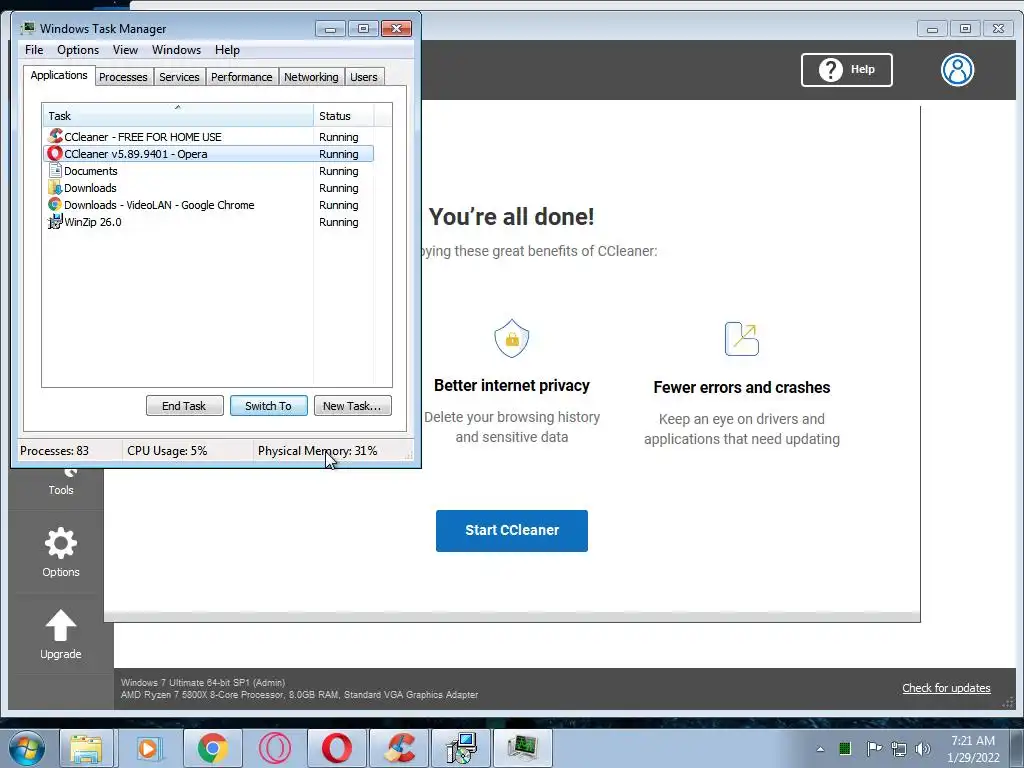Click the green Task Manager tray icon
Viewport: 1024px width, 768px height.
pyautogui.click(x=844, y=748)
